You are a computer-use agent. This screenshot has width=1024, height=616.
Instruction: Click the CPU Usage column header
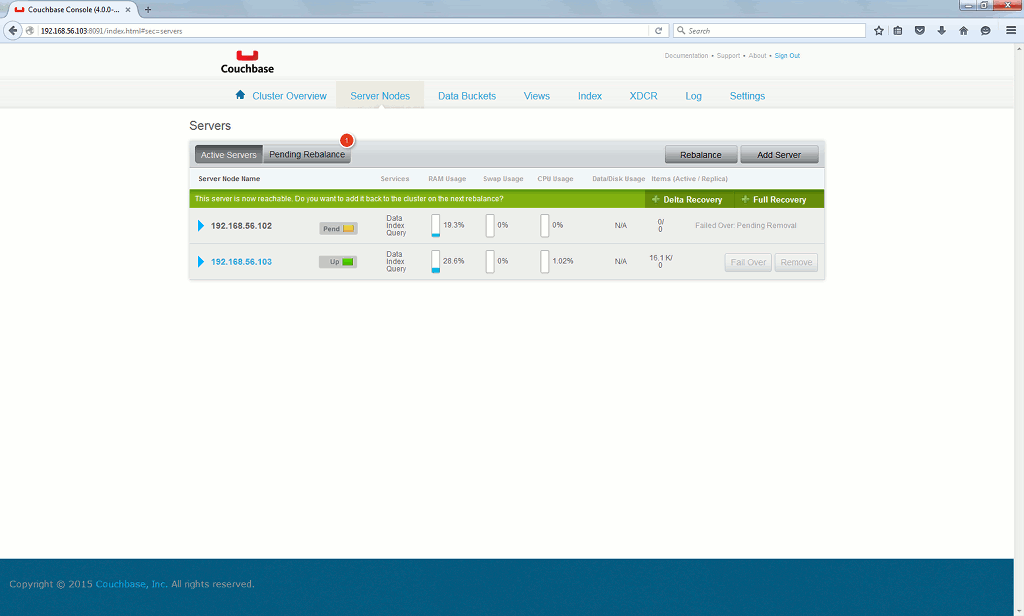click(x=555, y=179)
